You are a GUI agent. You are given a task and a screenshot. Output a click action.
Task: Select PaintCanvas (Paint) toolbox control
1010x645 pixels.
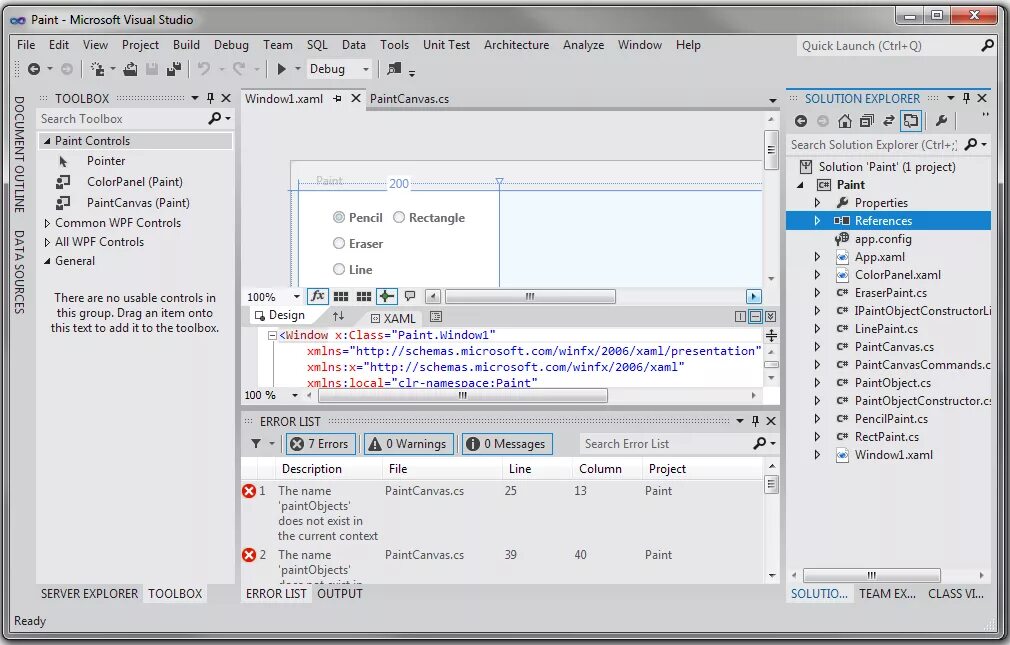tap(138, 202)
